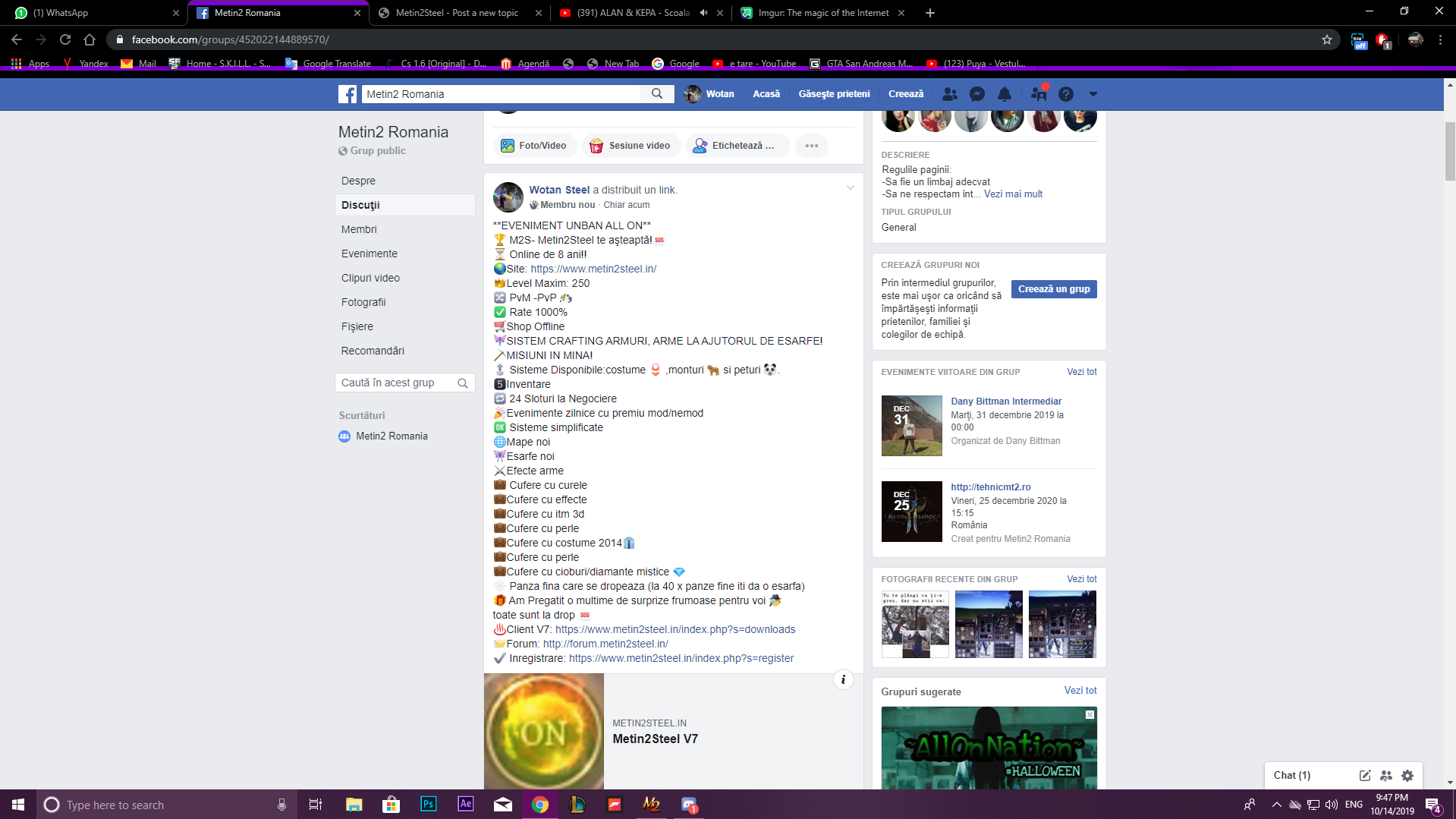Open the Chat (1) tab
1456x819 pixels.
pyautogui.click(x=1292, y=776)
